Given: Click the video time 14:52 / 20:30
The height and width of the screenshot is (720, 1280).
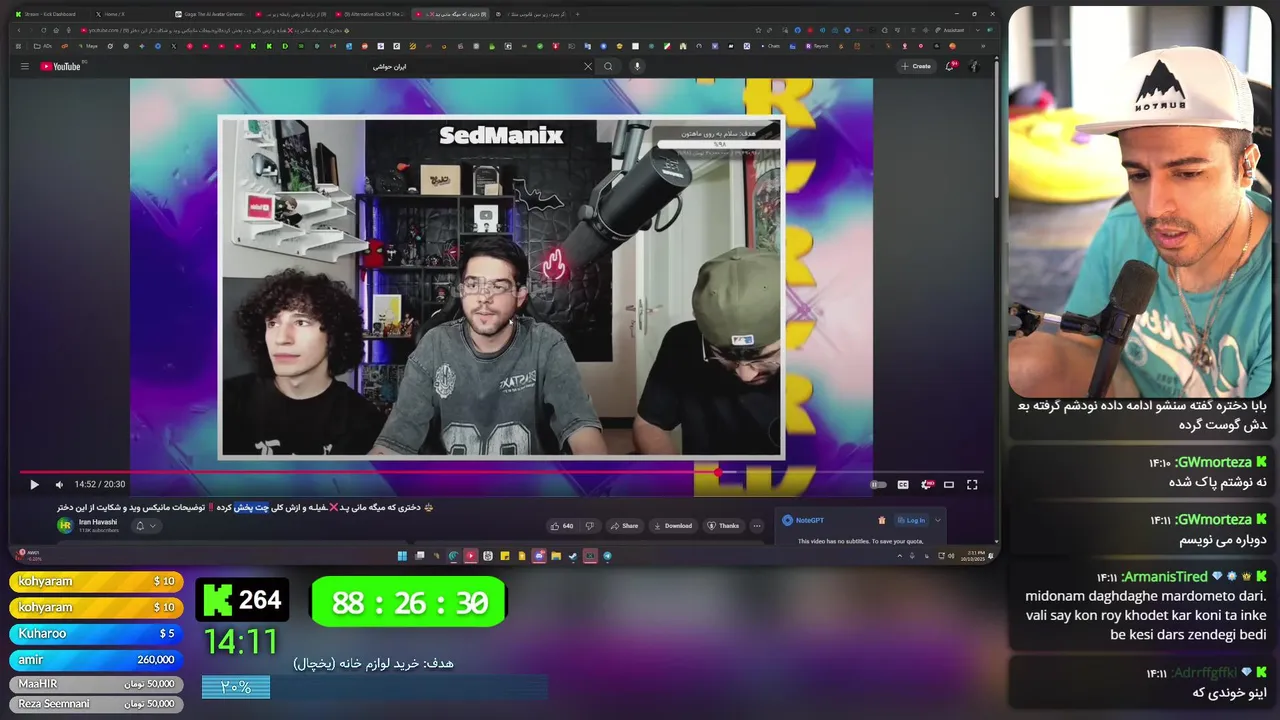Looking at the screenshot, I should (99, 484).
